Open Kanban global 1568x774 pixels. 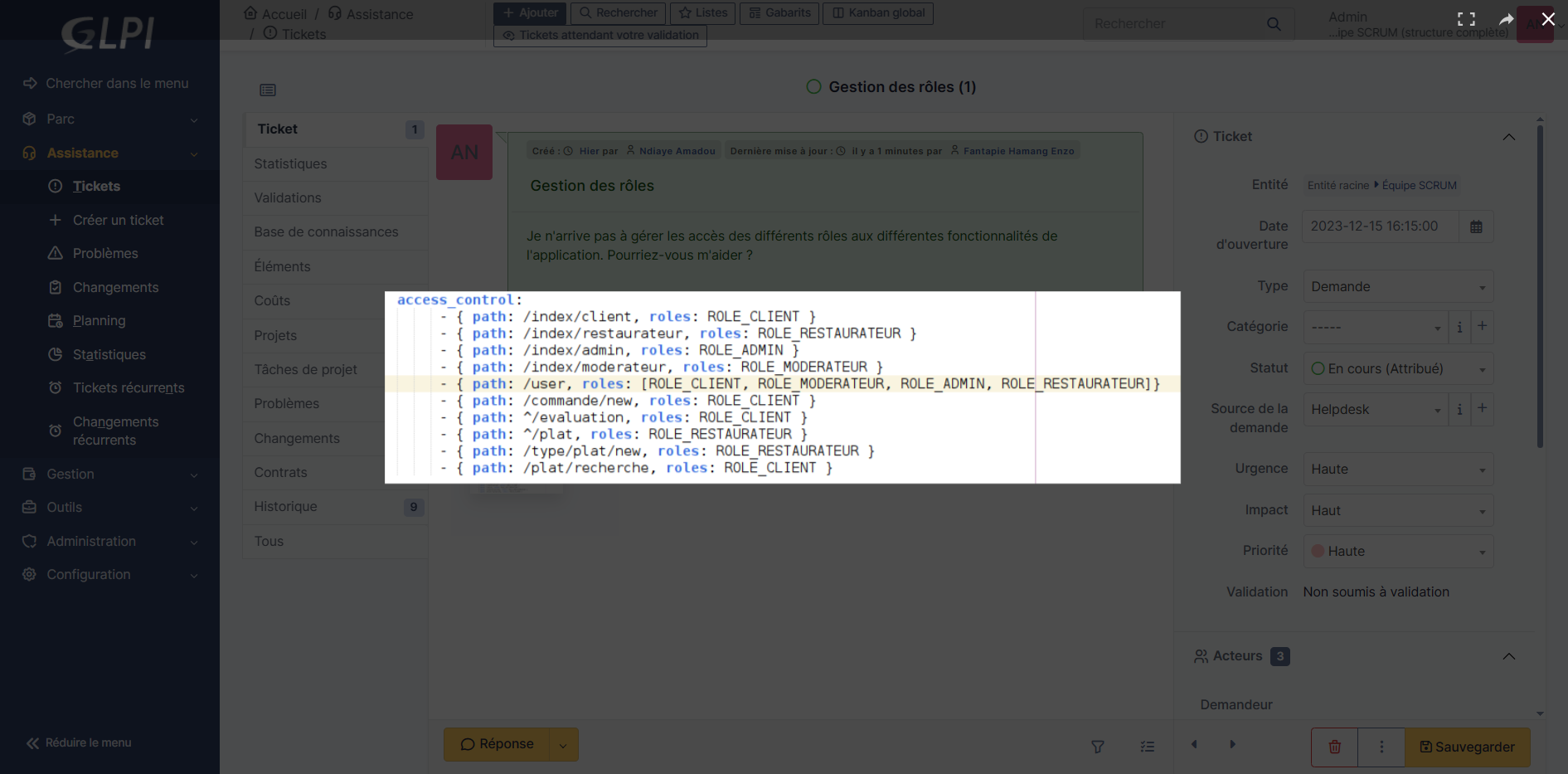tap(878, 13)
